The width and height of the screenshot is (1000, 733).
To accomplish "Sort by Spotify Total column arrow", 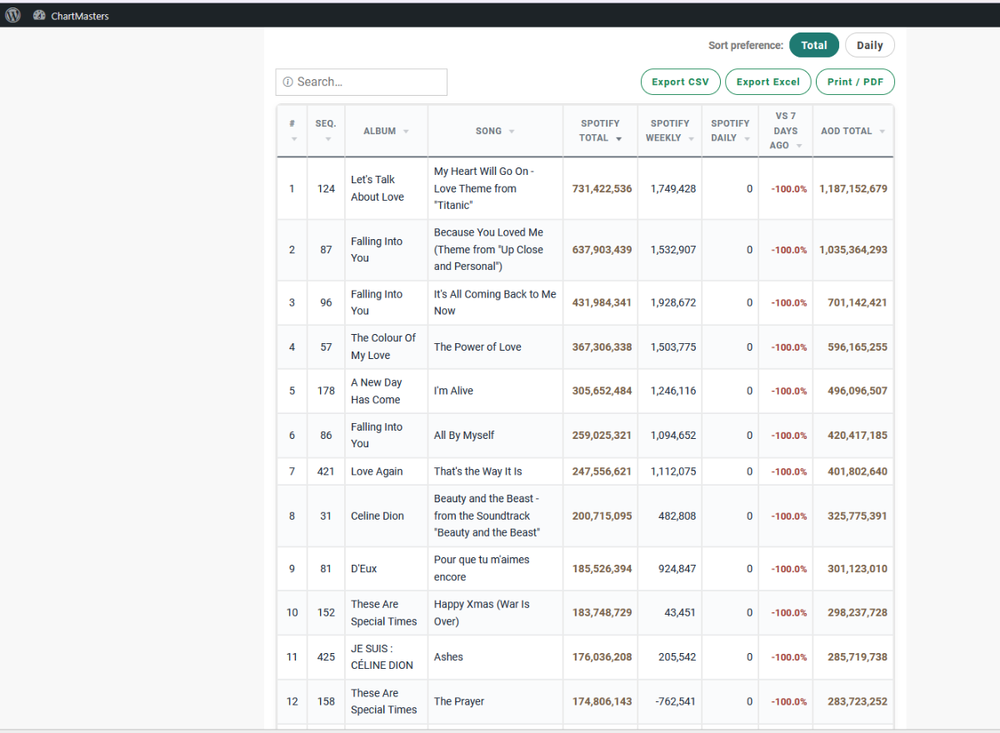I will coord(619,138).
